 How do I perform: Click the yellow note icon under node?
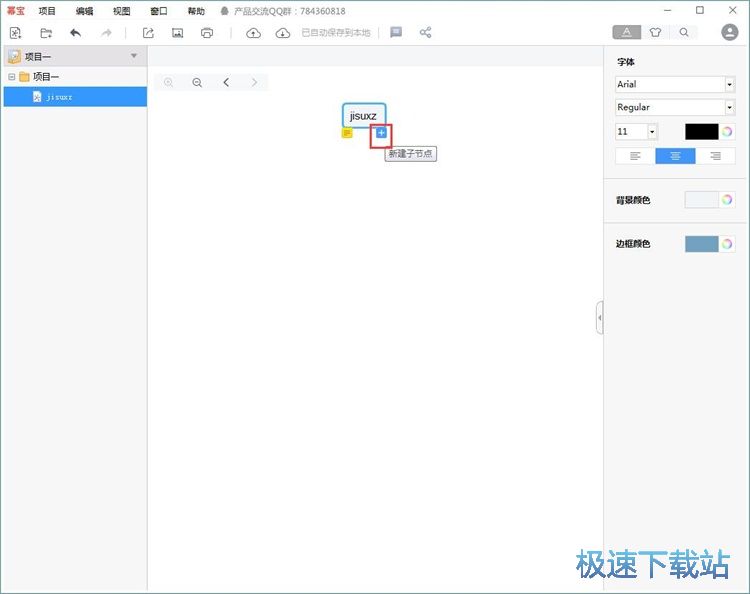tap(347, 133)
